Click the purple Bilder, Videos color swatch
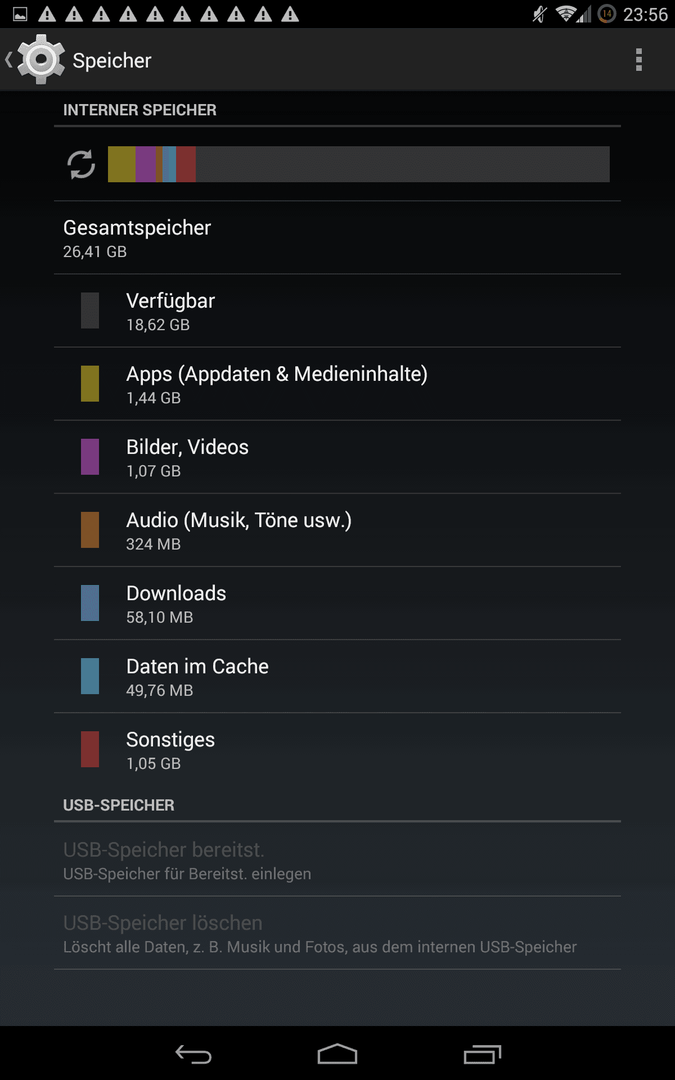This screenshot has height=1080, width=675. point(90,457)
